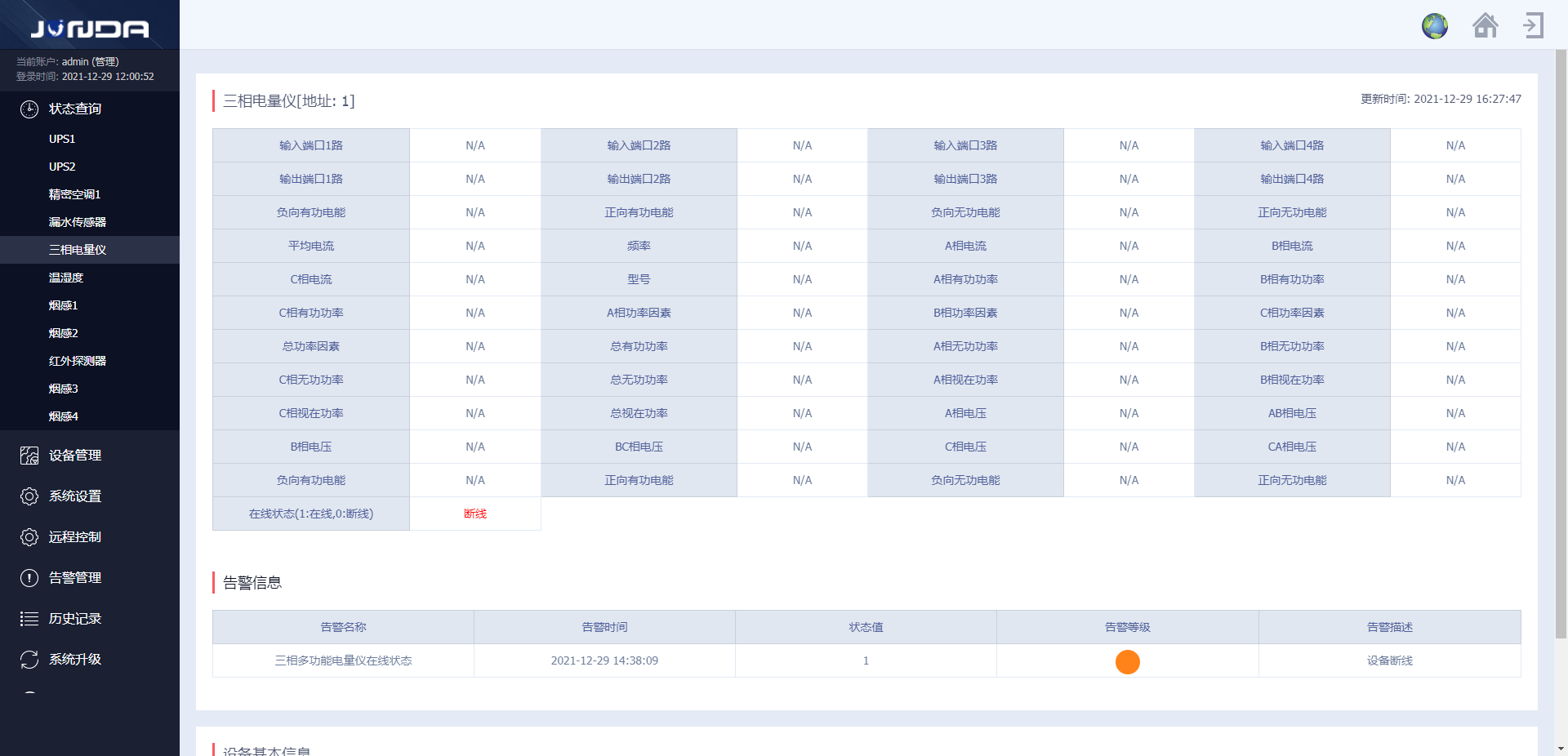Image resolution: width=1568 pixels, height=756 pixels.
Task: Select the 远程控制 remote control gear icon
Action: [29, 537]
